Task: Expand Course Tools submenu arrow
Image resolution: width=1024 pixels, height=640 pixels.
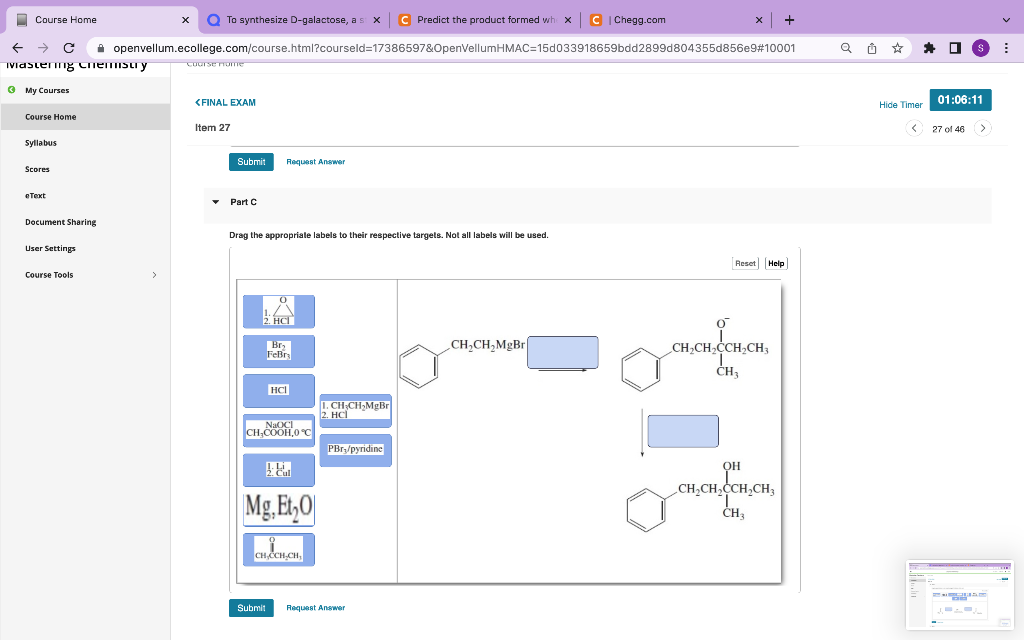Action: 154,275
